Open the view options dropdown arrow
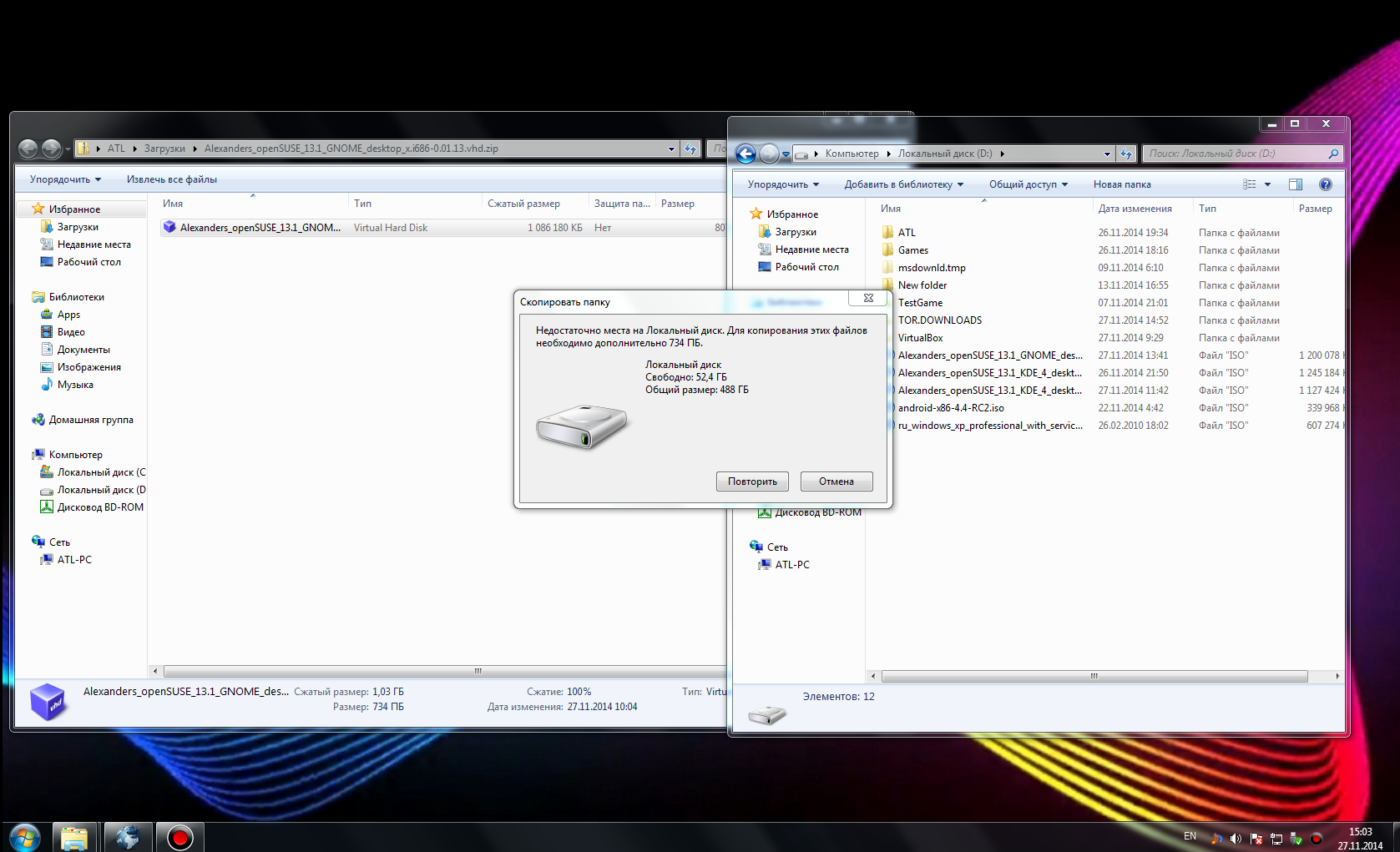1400x852 pixels. tap(1267, 184)
